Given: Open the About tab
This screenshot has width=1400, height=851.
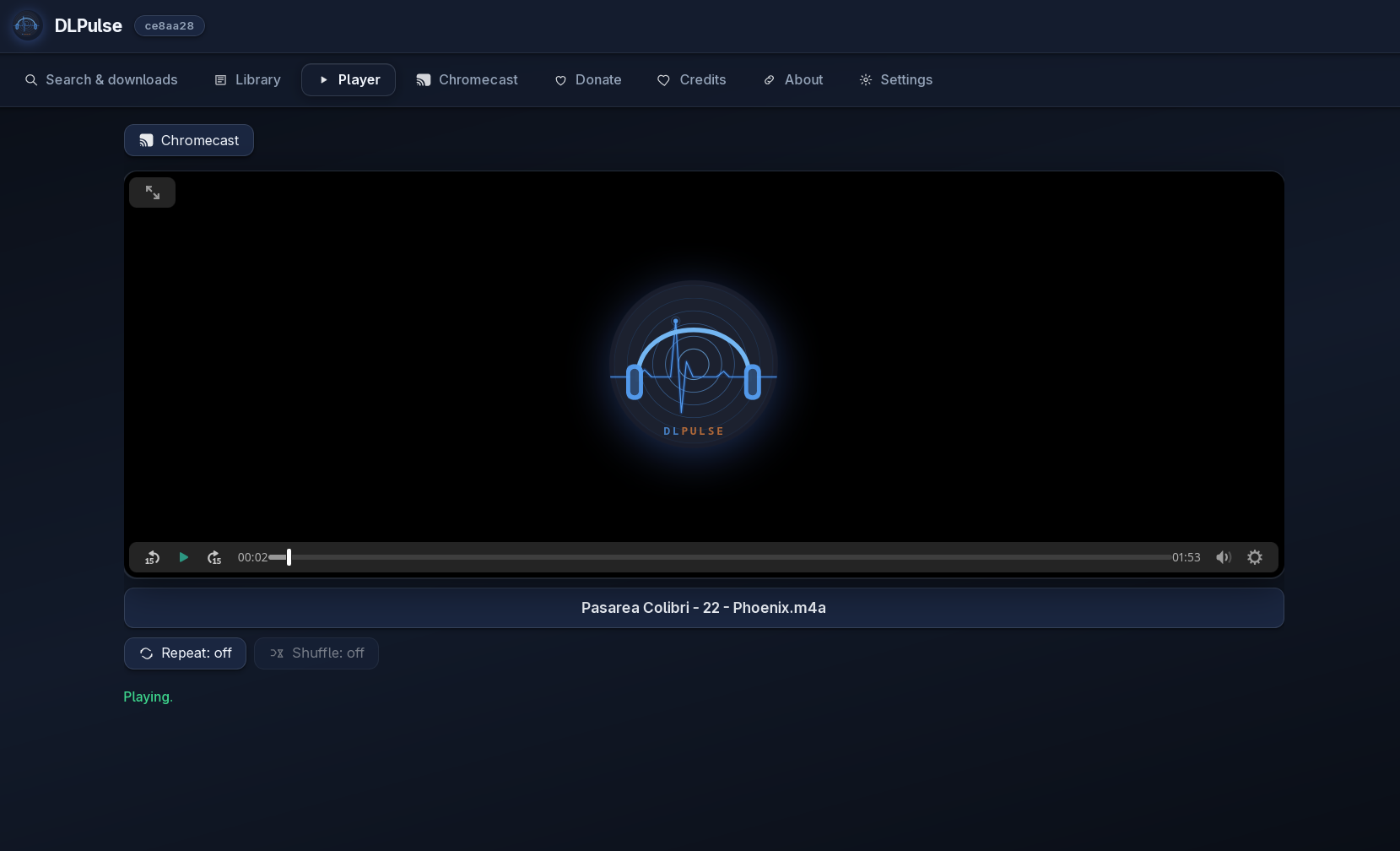Looking at the screenshot, I should tap(792, 80).
